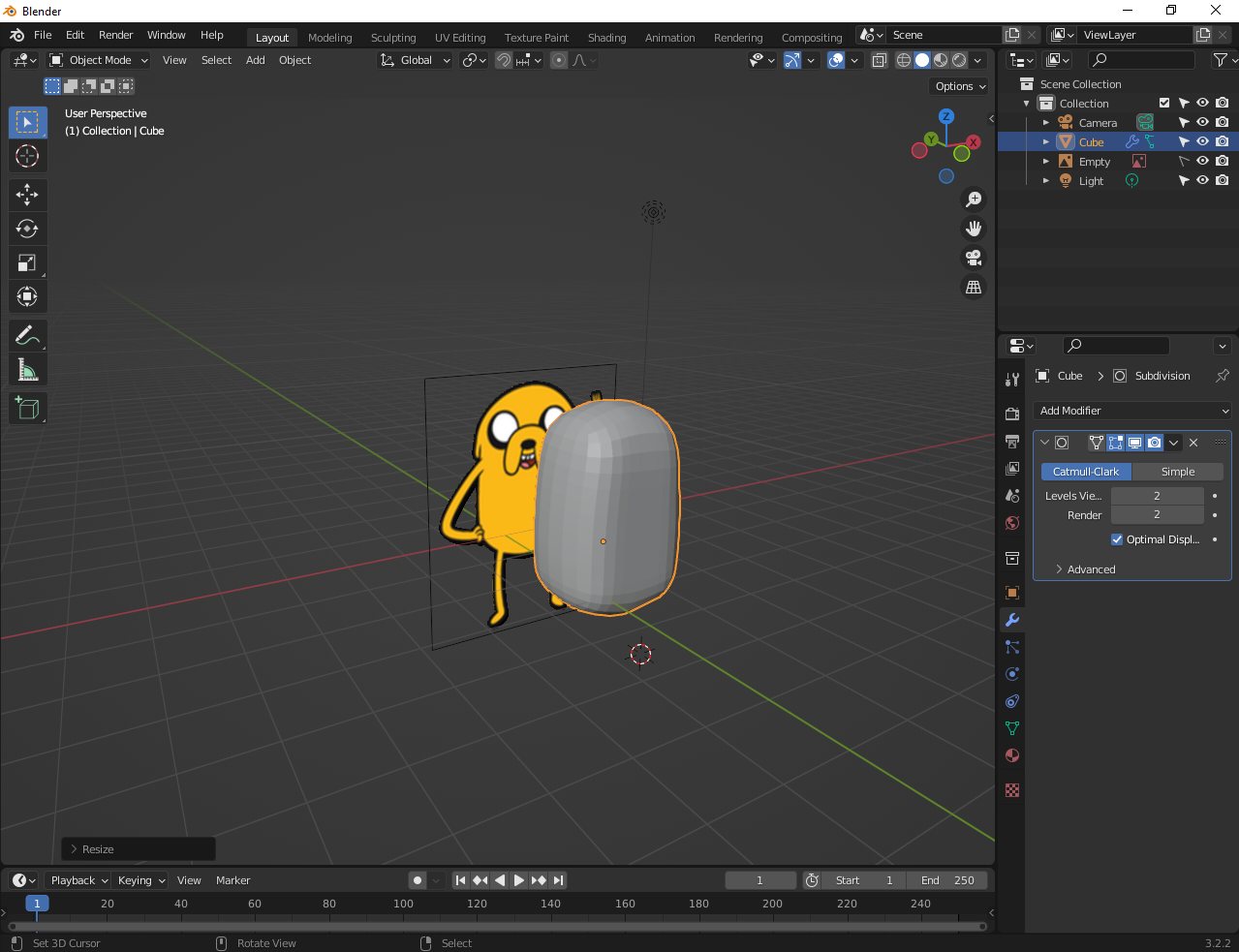Hide the Camera in viewport
The width and height of the screenshot is (1239, 952).
1202,122
